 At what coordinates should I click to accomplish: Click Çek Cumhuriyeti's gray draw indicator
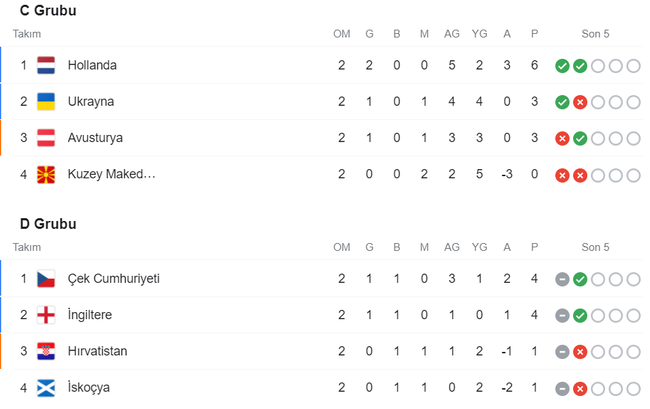click(x=562, y=279)
